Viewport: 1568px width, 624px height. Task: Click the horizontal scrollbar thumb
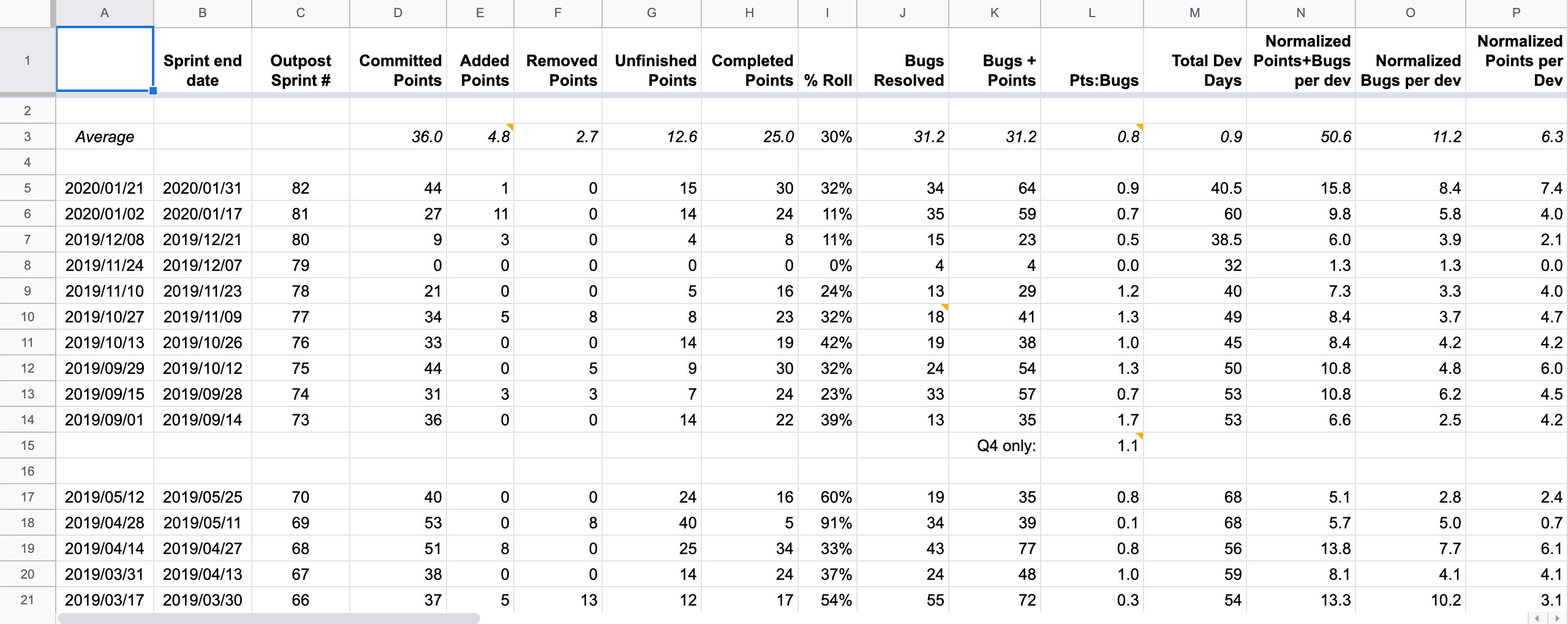pyautogui.click(x=268, y=618)
